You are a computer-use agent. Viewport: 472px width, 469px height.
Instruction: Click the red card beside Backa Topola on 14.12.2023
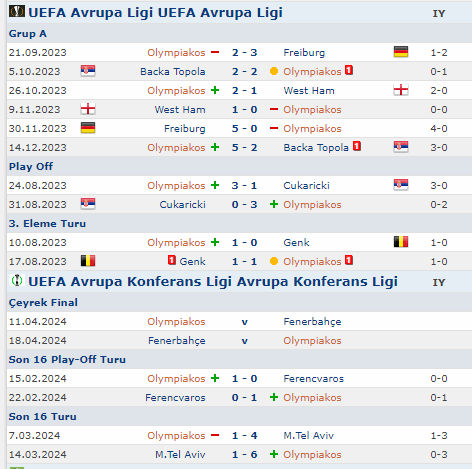click(357, 146)
